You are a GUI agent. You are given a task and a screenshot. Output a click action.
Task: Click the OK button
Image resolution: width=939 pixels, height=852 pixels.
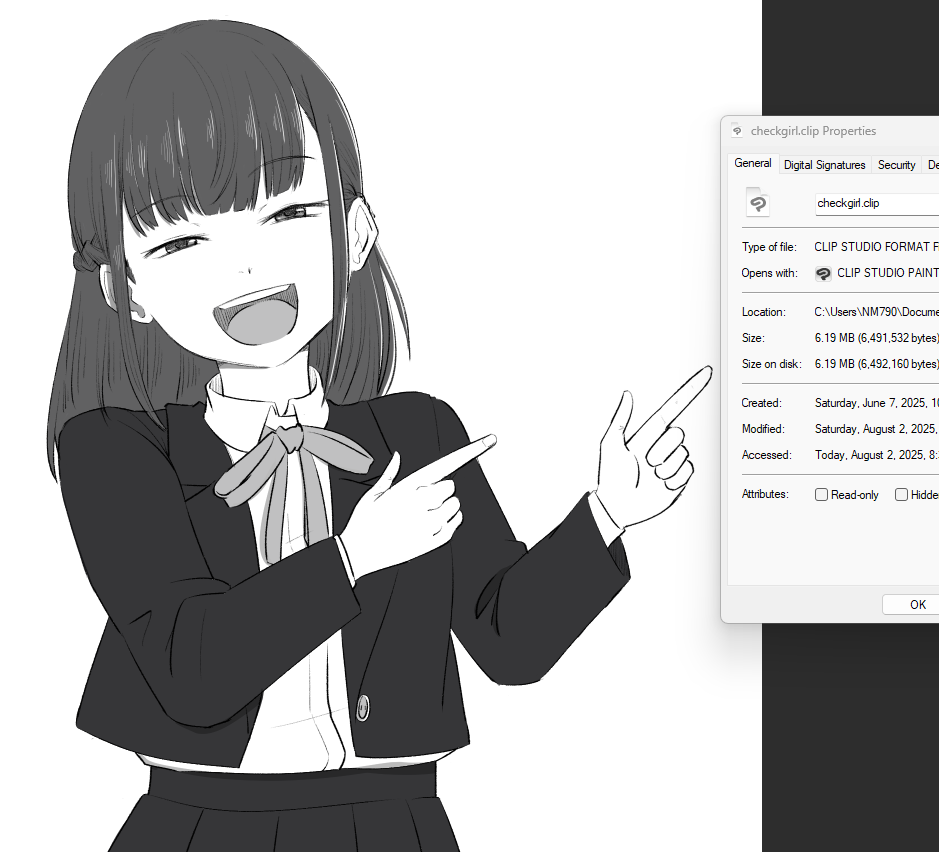(x=911, y=605)
